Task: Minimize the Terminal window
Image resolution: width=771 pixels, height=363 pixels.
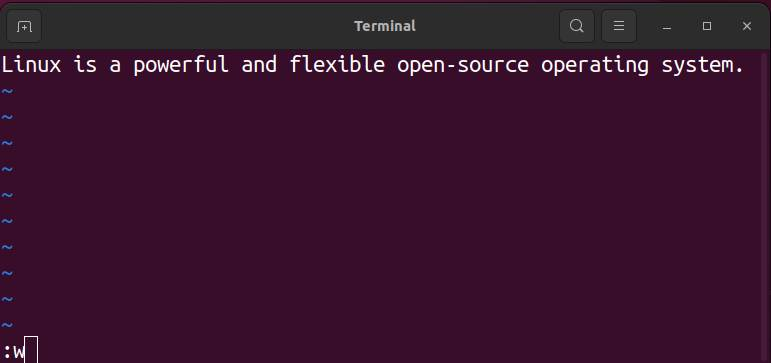Action: pyautogui.click(x=667, y=26)
